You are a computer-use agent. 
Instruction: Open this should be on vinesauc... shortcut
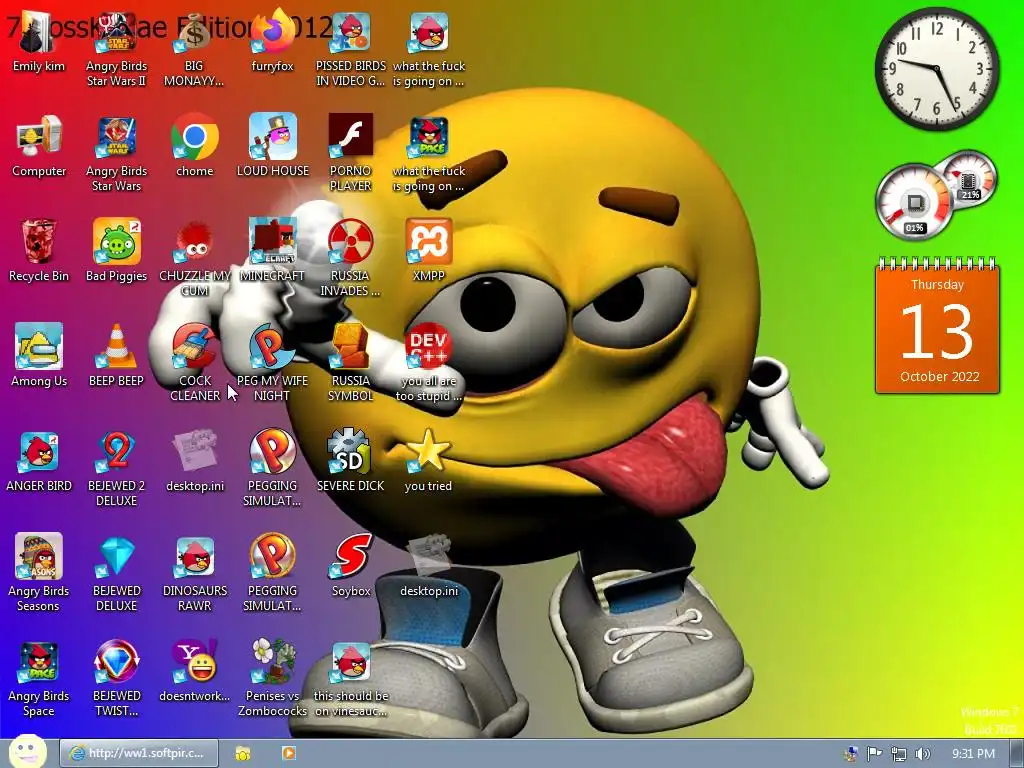pyautogui.click(x=351, y=679)
